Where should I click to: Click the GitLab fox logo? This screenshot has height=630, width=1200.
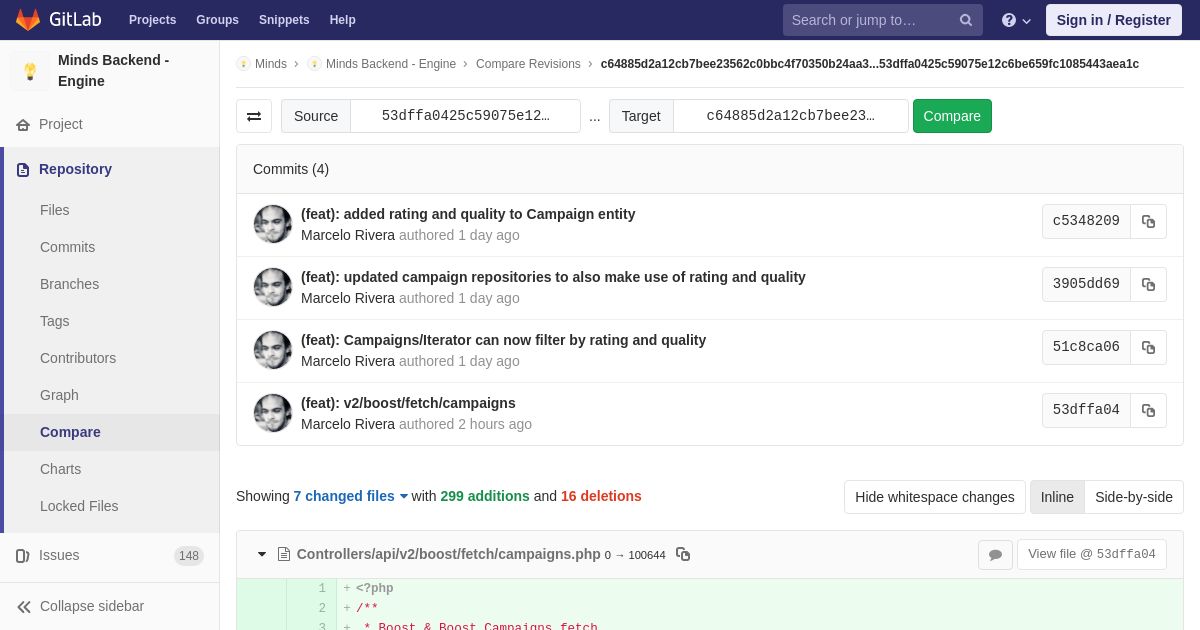(x=28, y=20)
